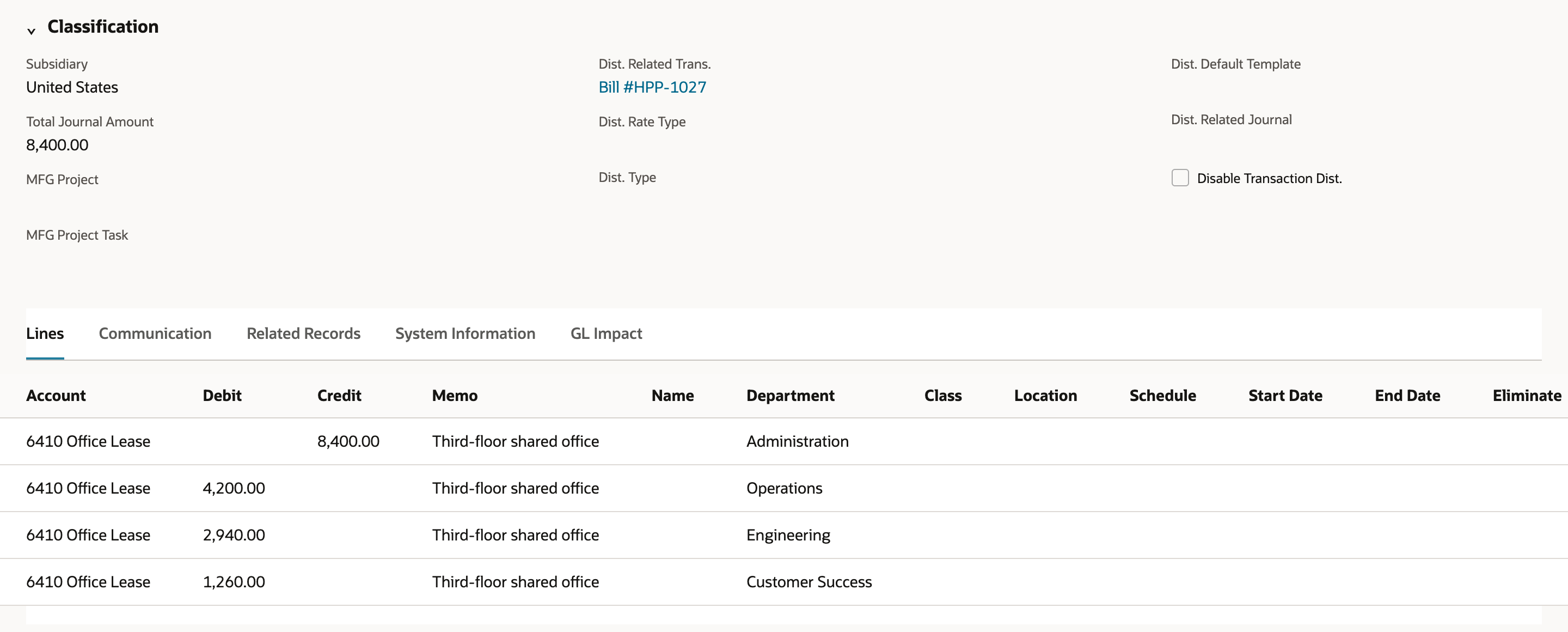Click the Administration department cell
The height and width of the screenshot is (632, 1568).
tap(798, 441)
